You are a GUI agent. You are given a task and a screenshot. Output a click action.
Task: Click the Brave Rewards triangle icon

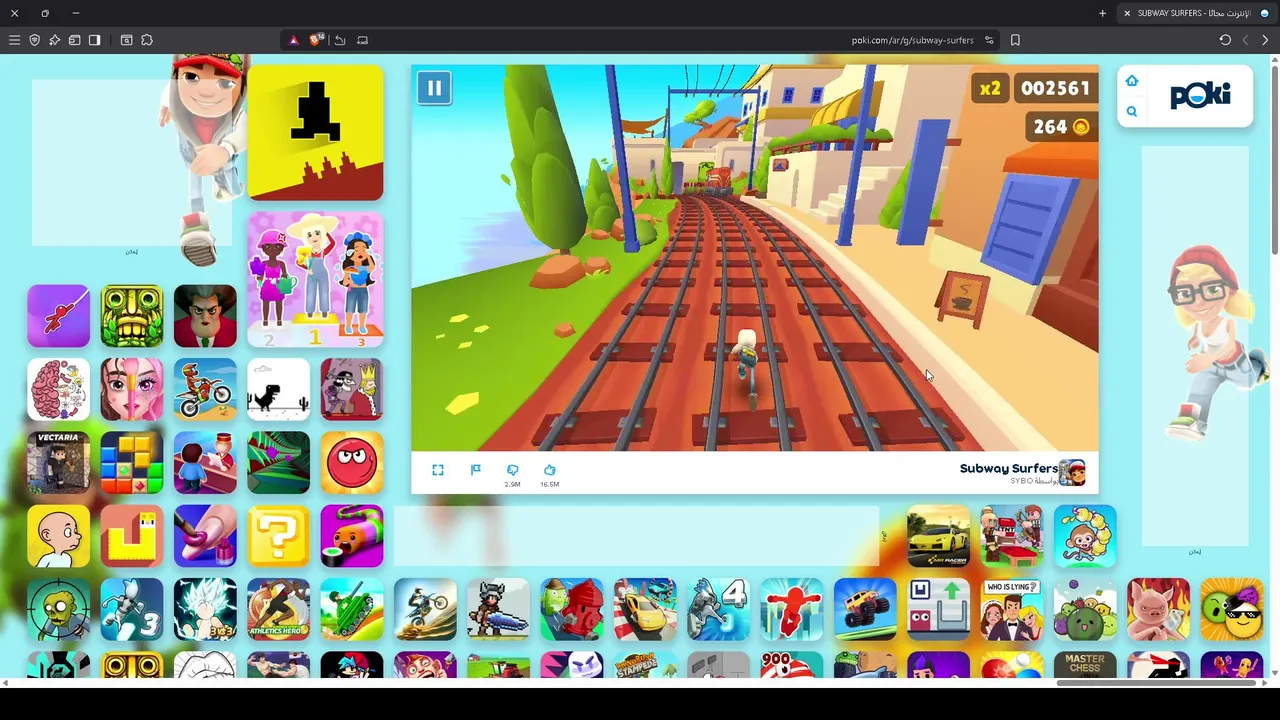293,40
